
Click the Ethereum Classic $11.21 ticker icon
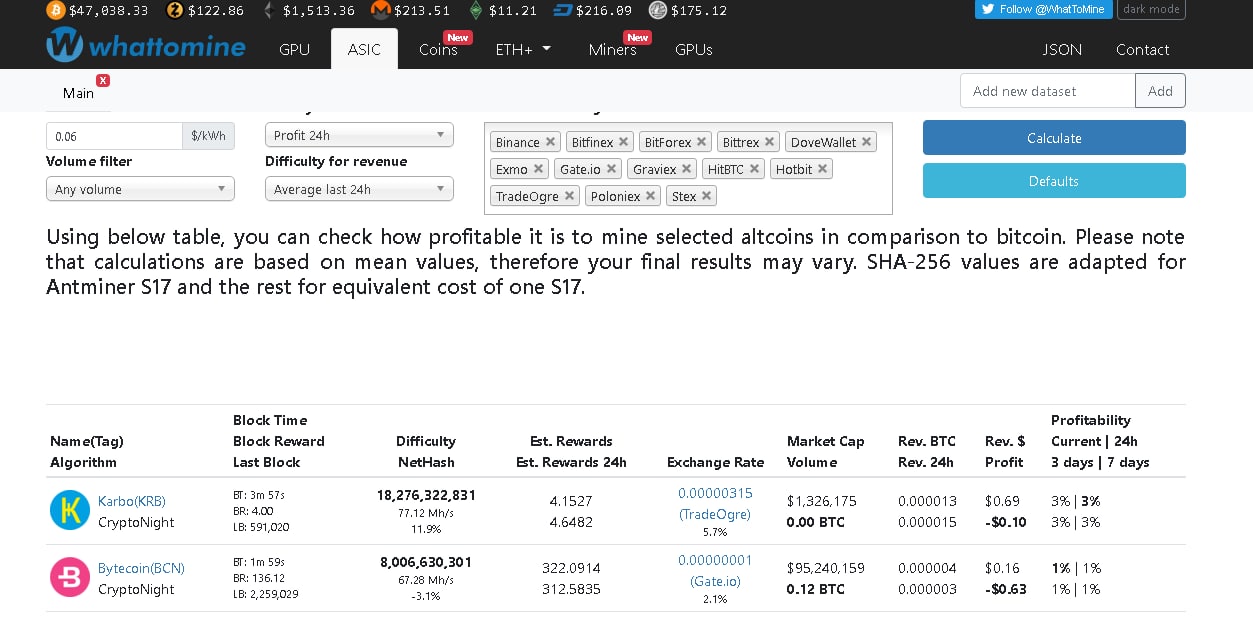click(x=476, y=10)
